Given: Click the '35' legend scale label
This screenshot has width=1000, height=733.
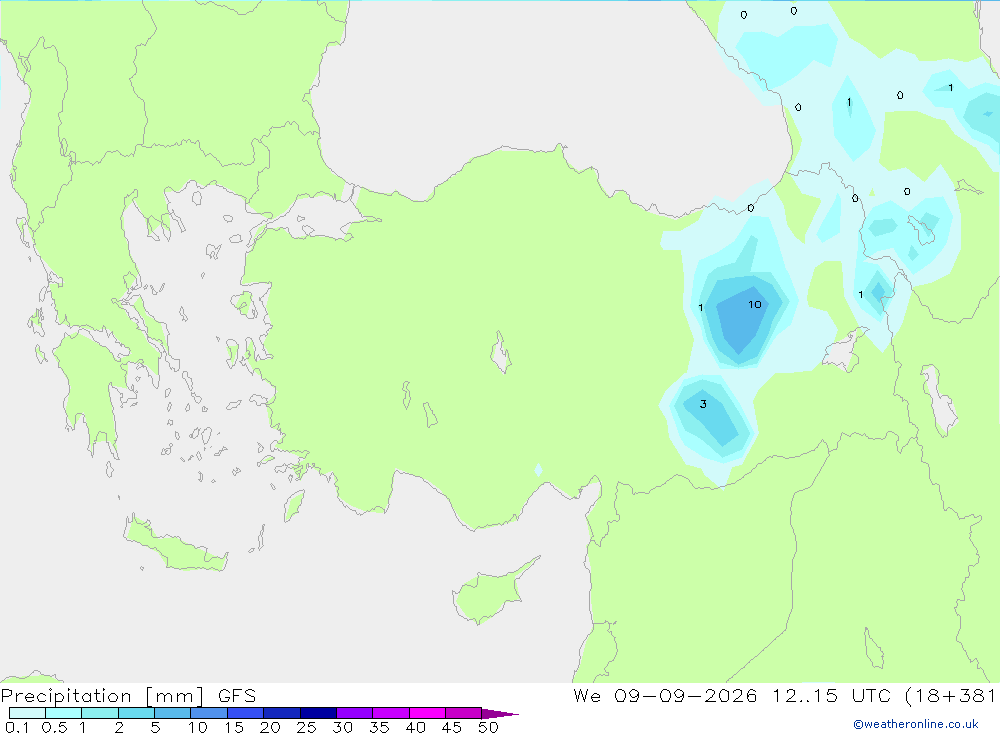Looking at the screenshot, I should coord(379,727).
